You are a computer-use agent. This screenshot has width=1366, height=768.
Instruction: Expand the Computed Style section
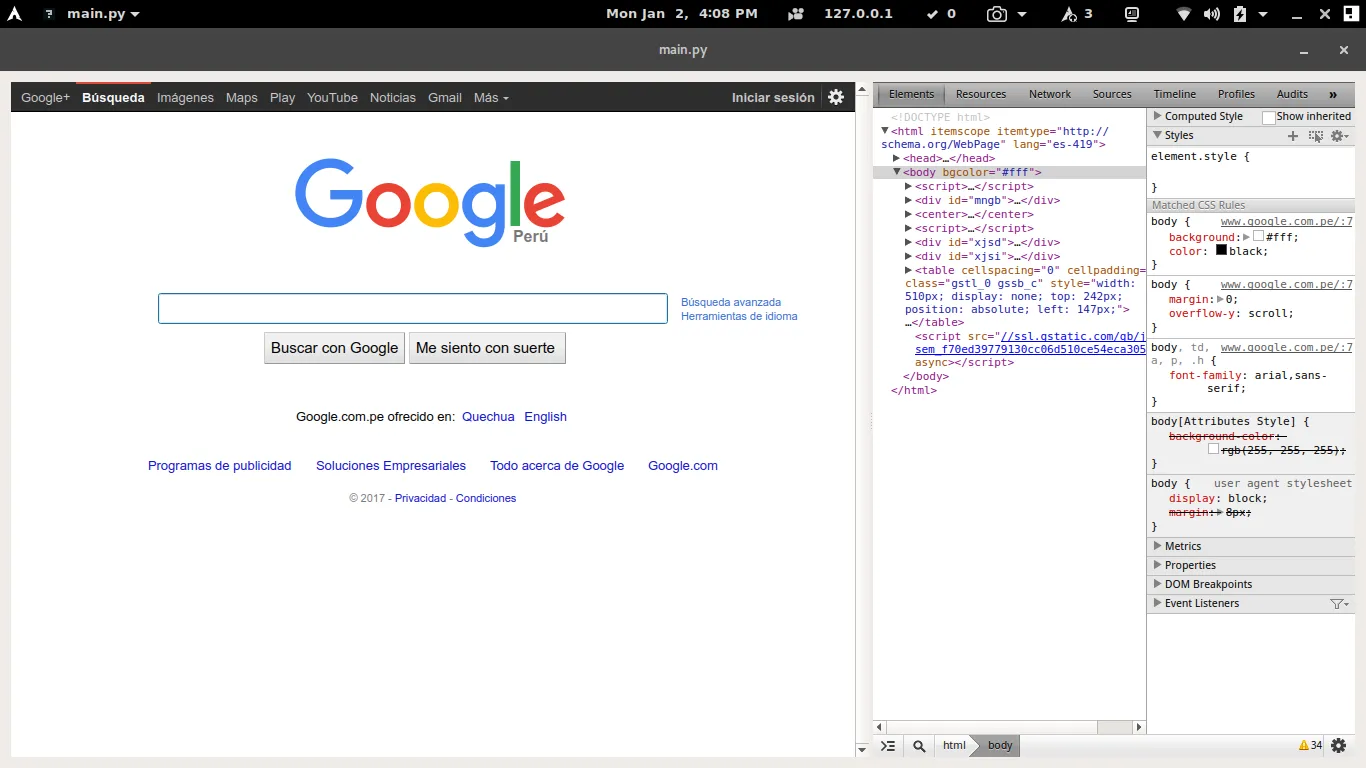1157,116
